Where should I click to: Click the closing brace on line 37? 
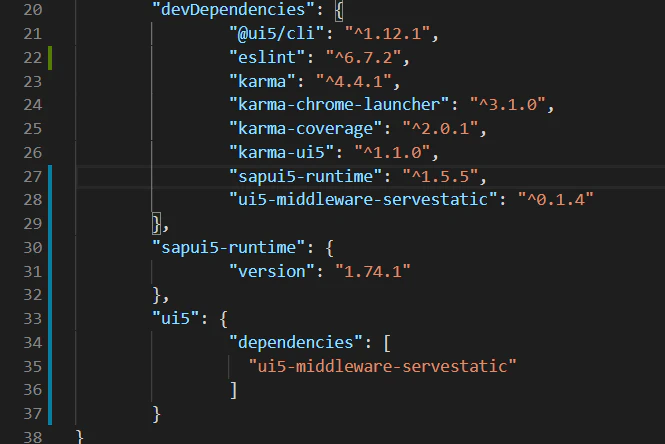tap(156, 414)
